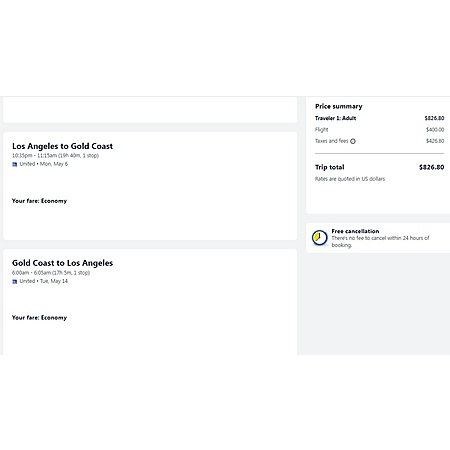Select the return Your fare: Economy label
The image size is (450, 450).
[x=39, y=317]
